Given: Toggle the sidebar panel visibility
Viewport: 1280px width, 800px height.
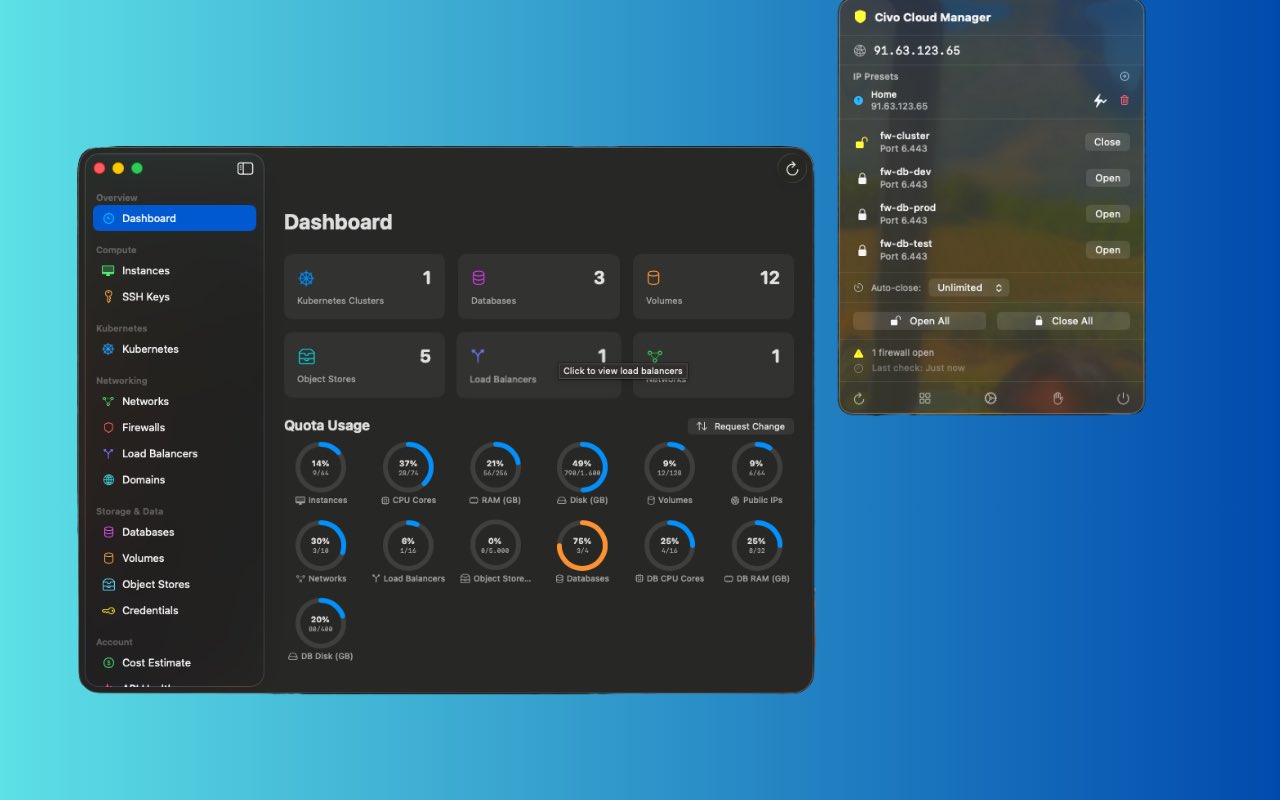Looking at the screenshot, I should [x=245, y=168].
